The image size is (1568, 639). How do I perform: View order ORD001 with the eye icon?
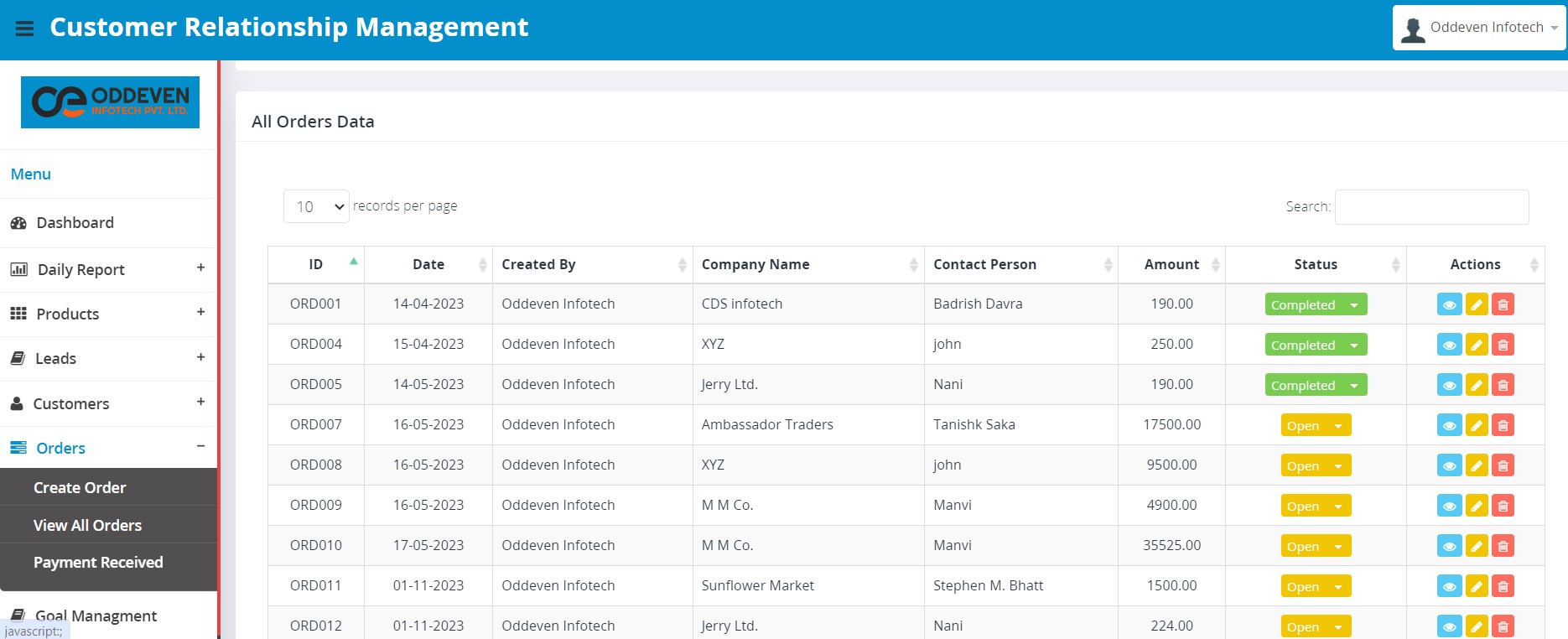coord(1449,304)
